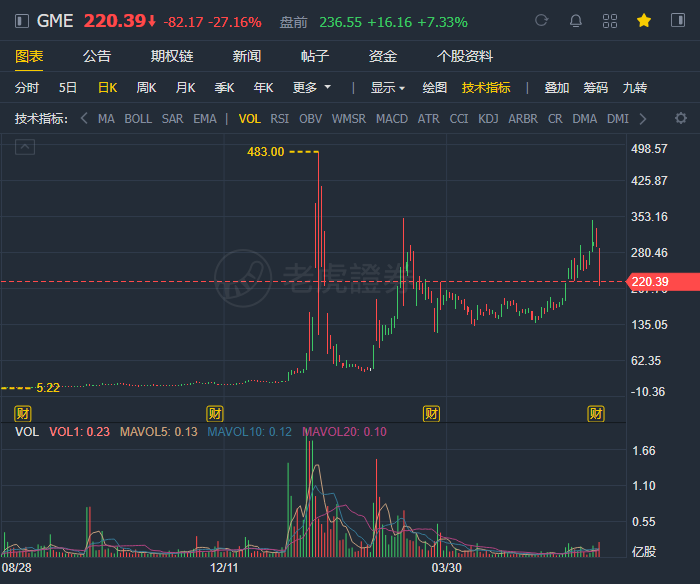Select the DMA indicator
The height and width of the screenshot is (584, 700).
pyautogui.click(x=584, y=119)
